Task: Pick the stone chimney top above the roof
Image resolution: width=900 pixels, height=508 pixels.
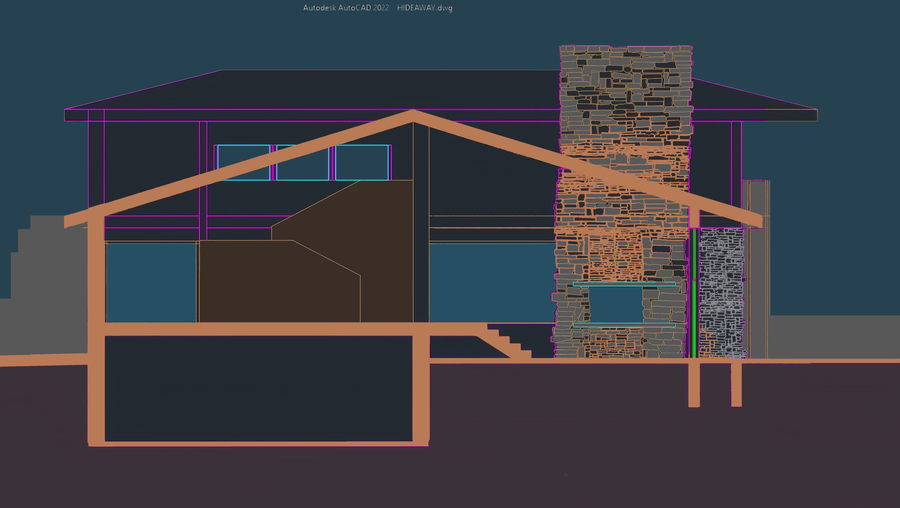Action: (626, 95)
